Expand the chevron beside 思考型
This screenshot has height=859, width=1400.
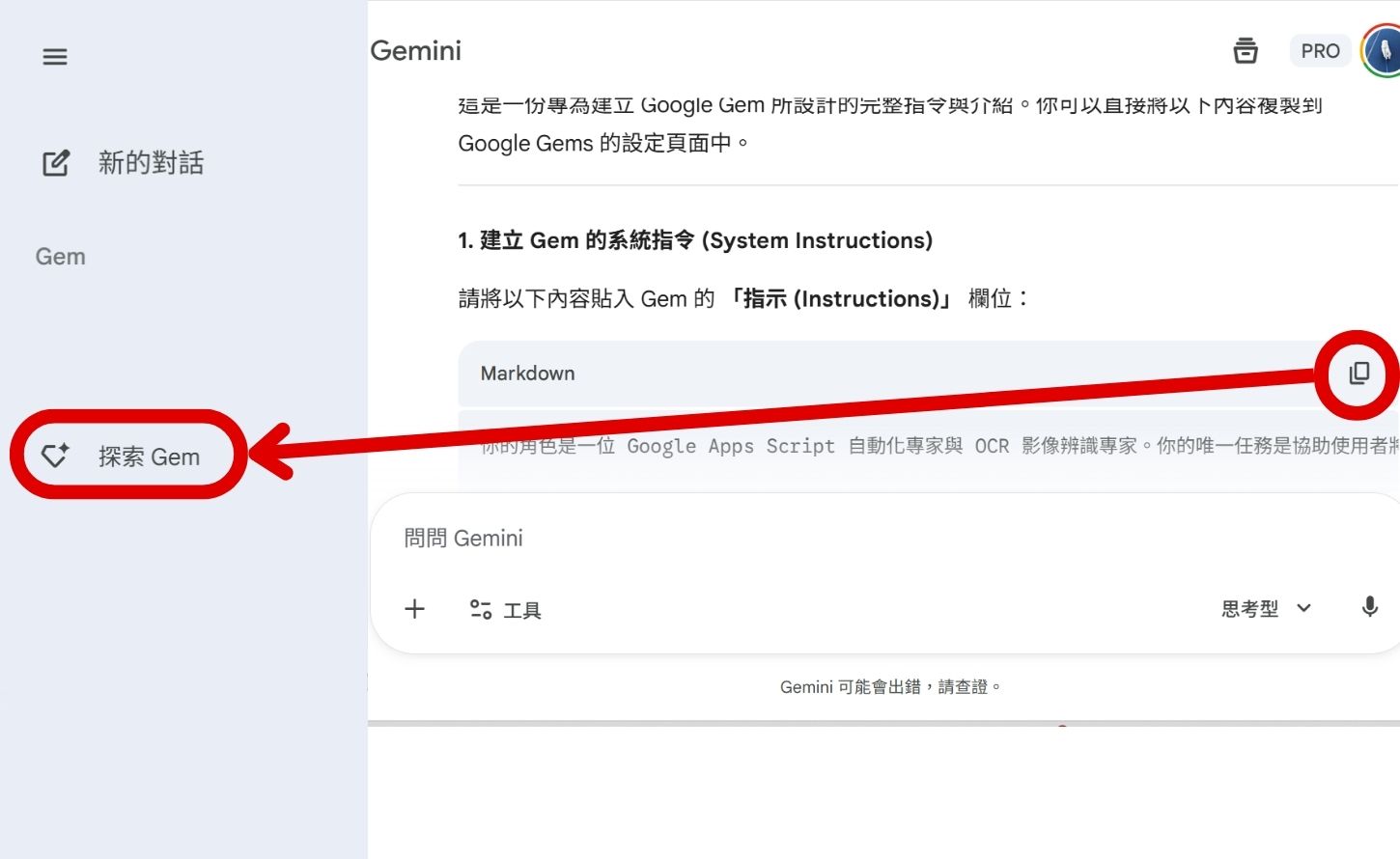[1303, 608]
